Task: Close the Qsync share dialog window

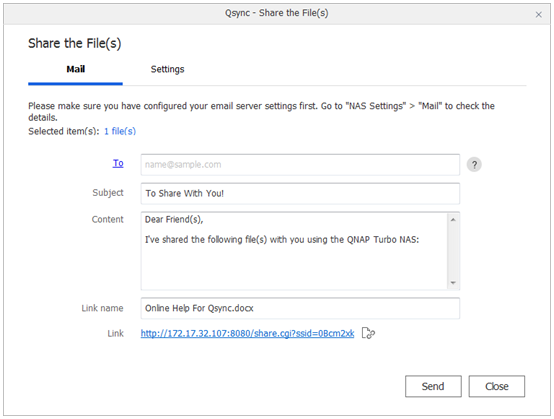Action: [x=538, y=14]
